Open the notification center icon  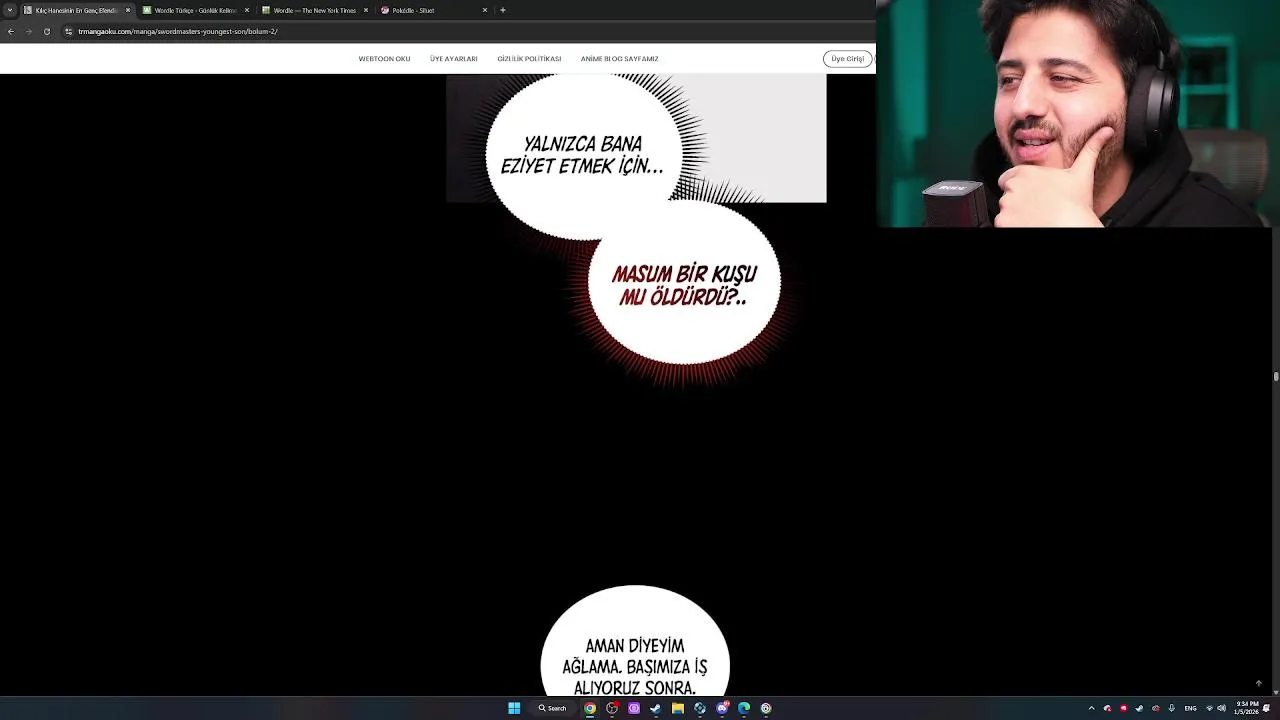click(1267, 708)
